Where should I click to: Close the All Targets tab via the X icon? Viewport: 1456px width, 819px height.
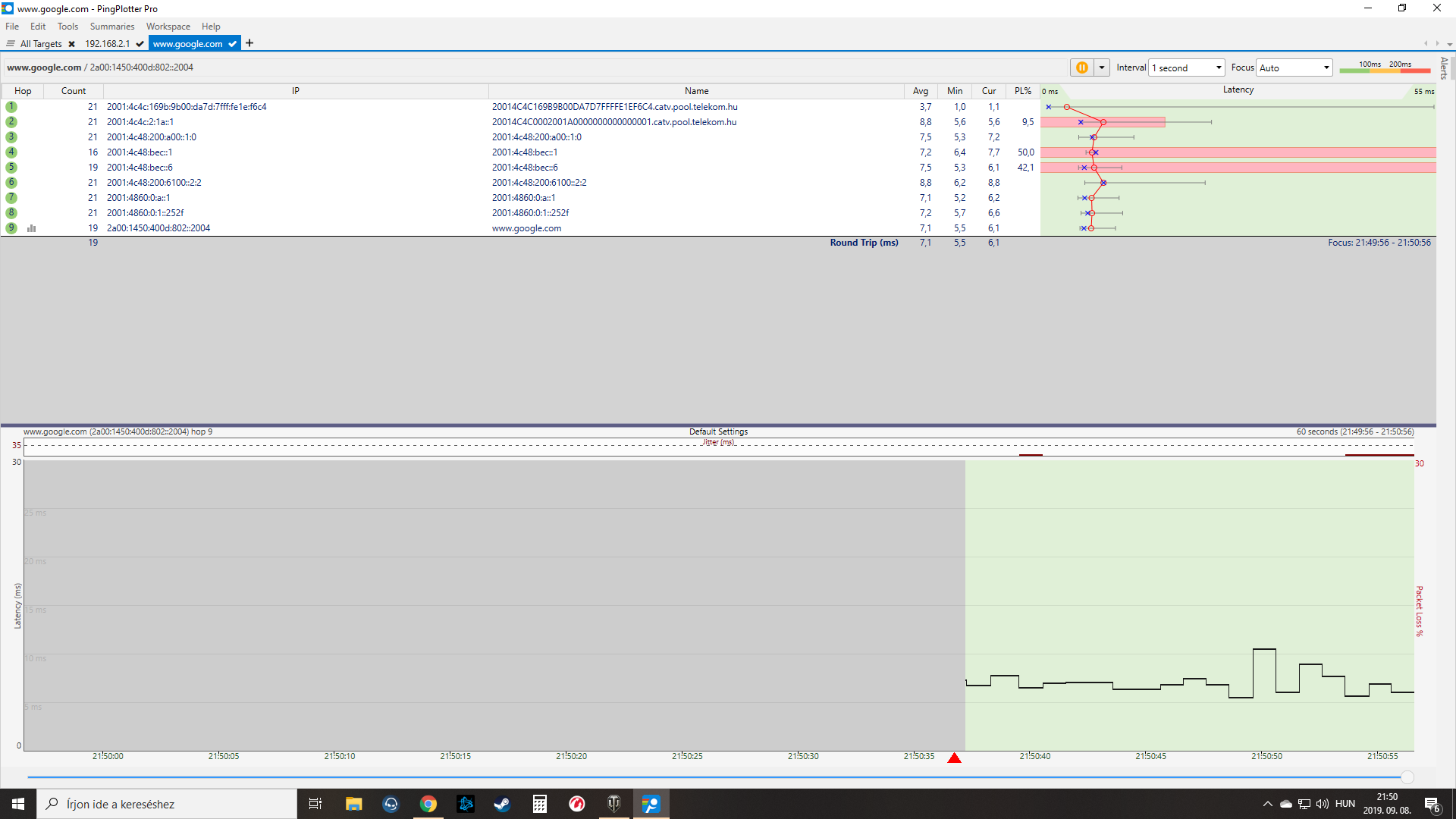tap(71, 44)
